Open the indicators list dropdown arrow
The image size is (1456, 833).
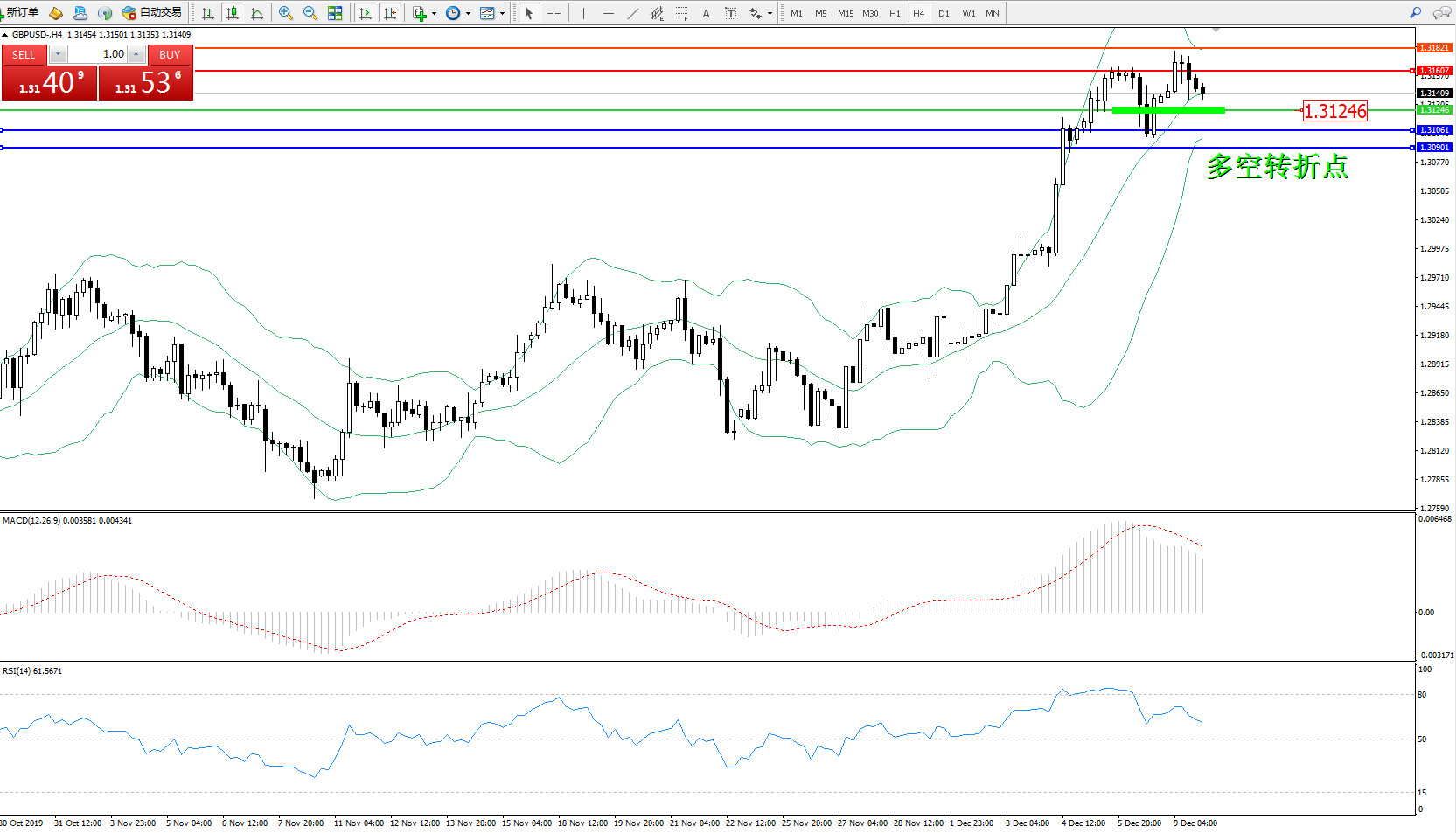point(434,13)
